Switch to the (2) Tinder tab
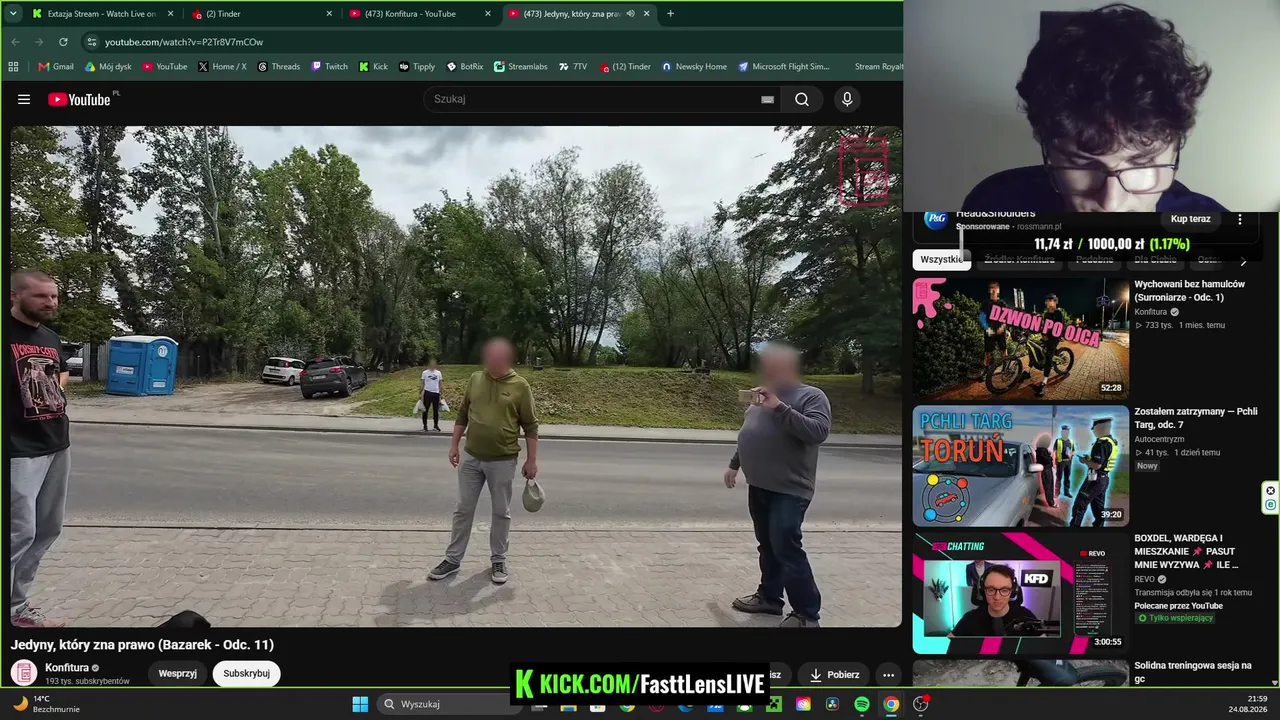 tap(260, 14)
